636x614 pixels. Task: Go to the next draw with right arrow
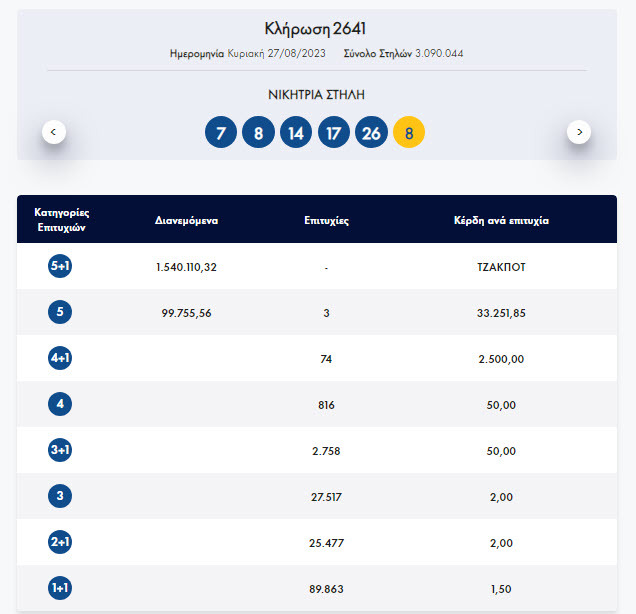tap(579, 131)
